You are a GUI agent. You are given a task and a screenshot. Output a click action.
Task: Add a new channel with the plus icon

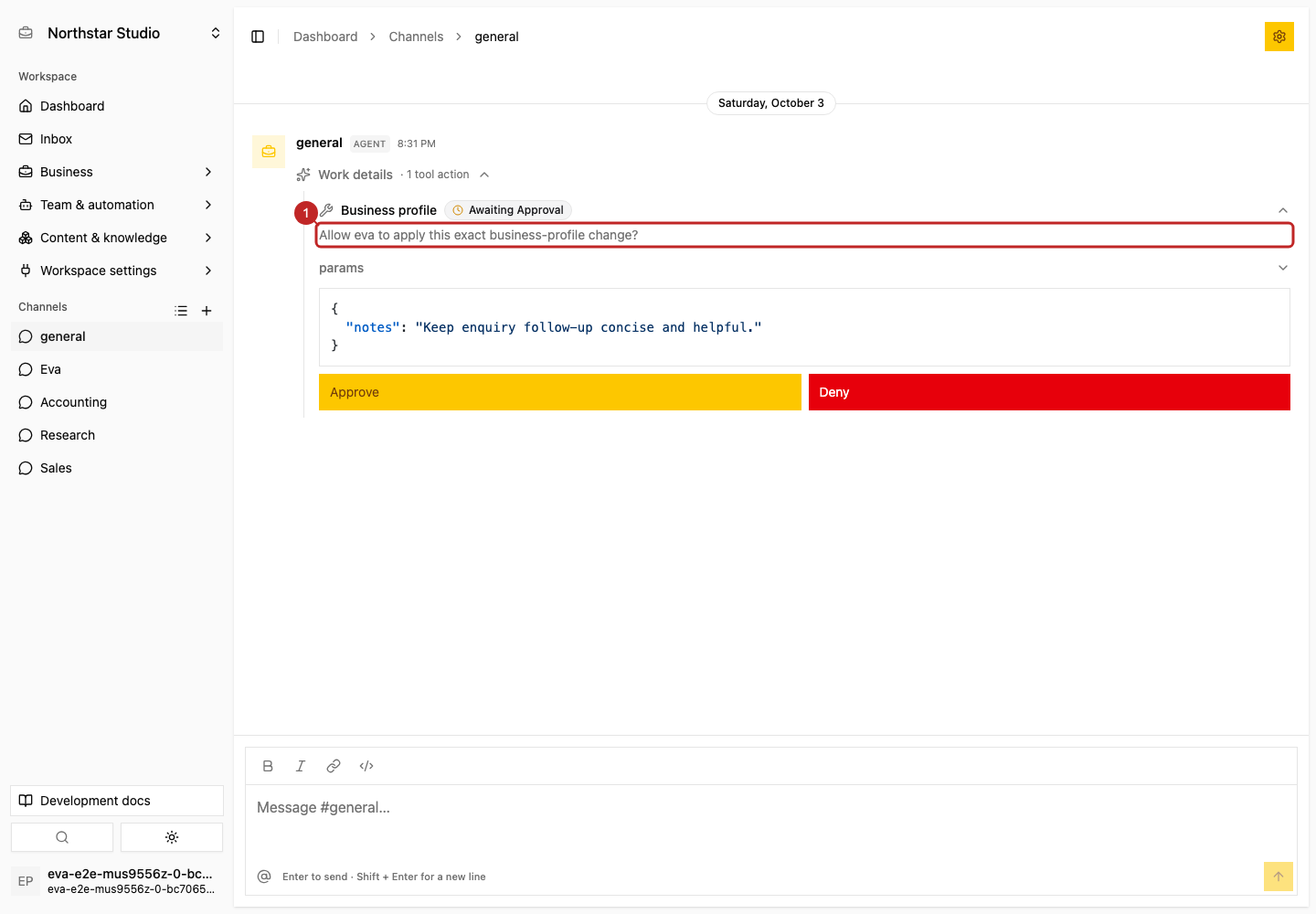[x=207, y=311]
